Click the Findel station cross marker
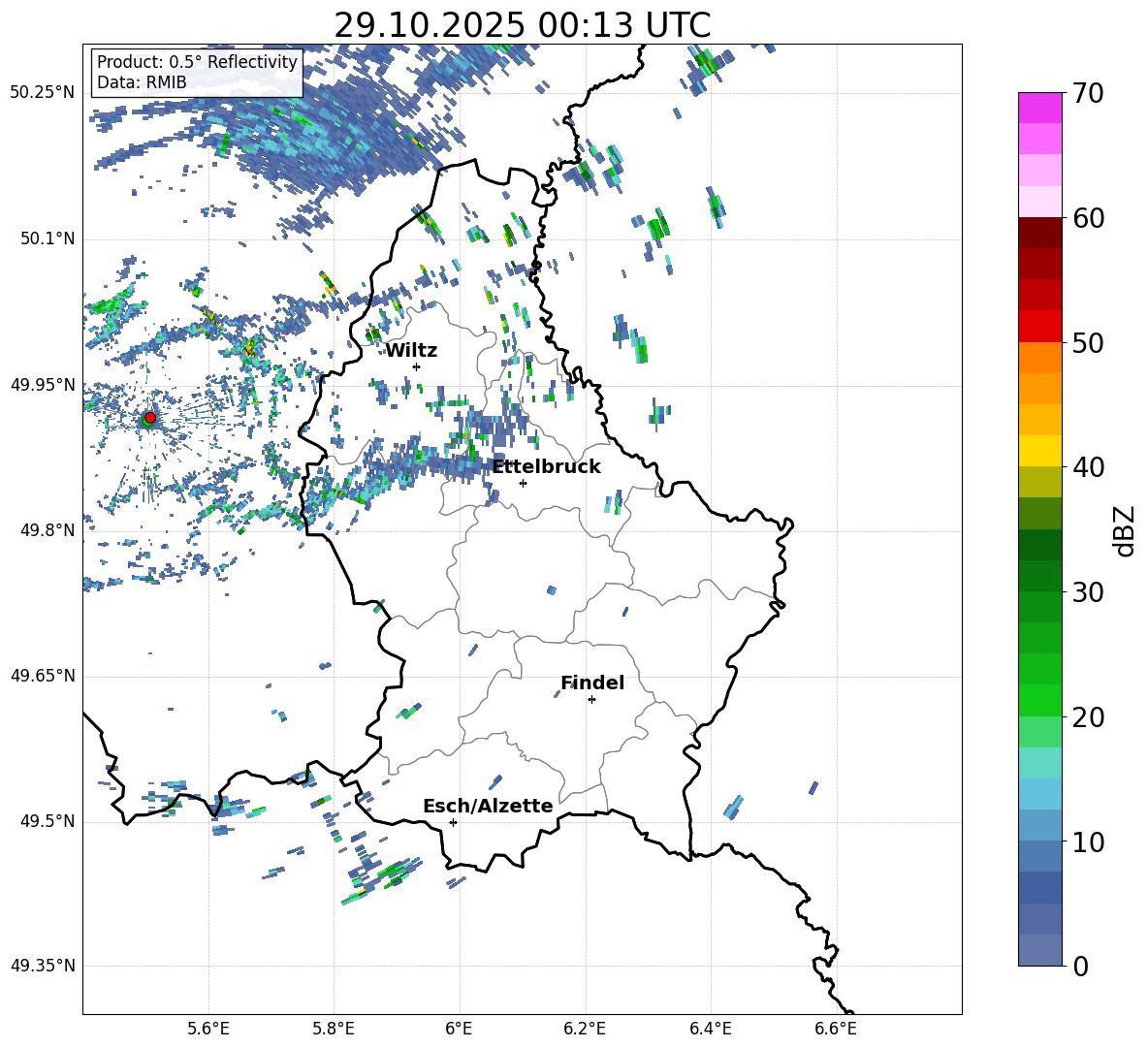Viewport: 1148px width, 1048px height. point(591,700)
